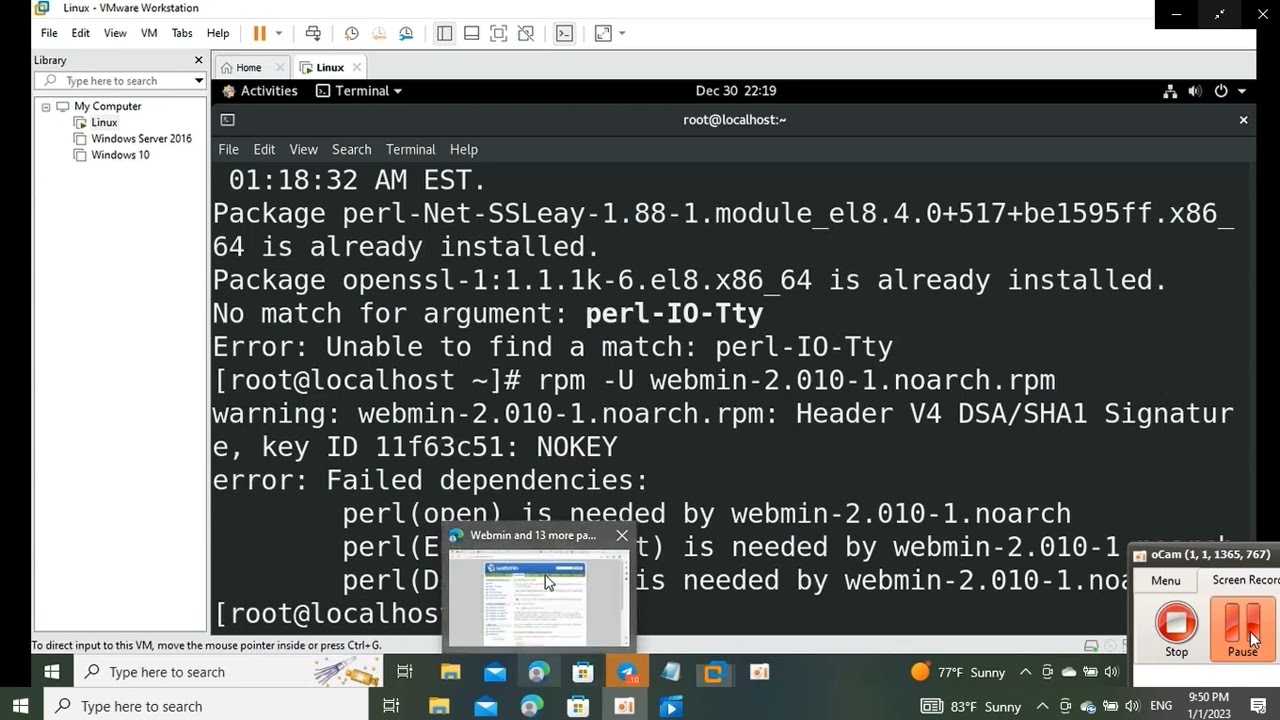This screenshot has width=1280, height=720.
Task: Expand the GNOME system menu arrow
Action: point(1242,91)
